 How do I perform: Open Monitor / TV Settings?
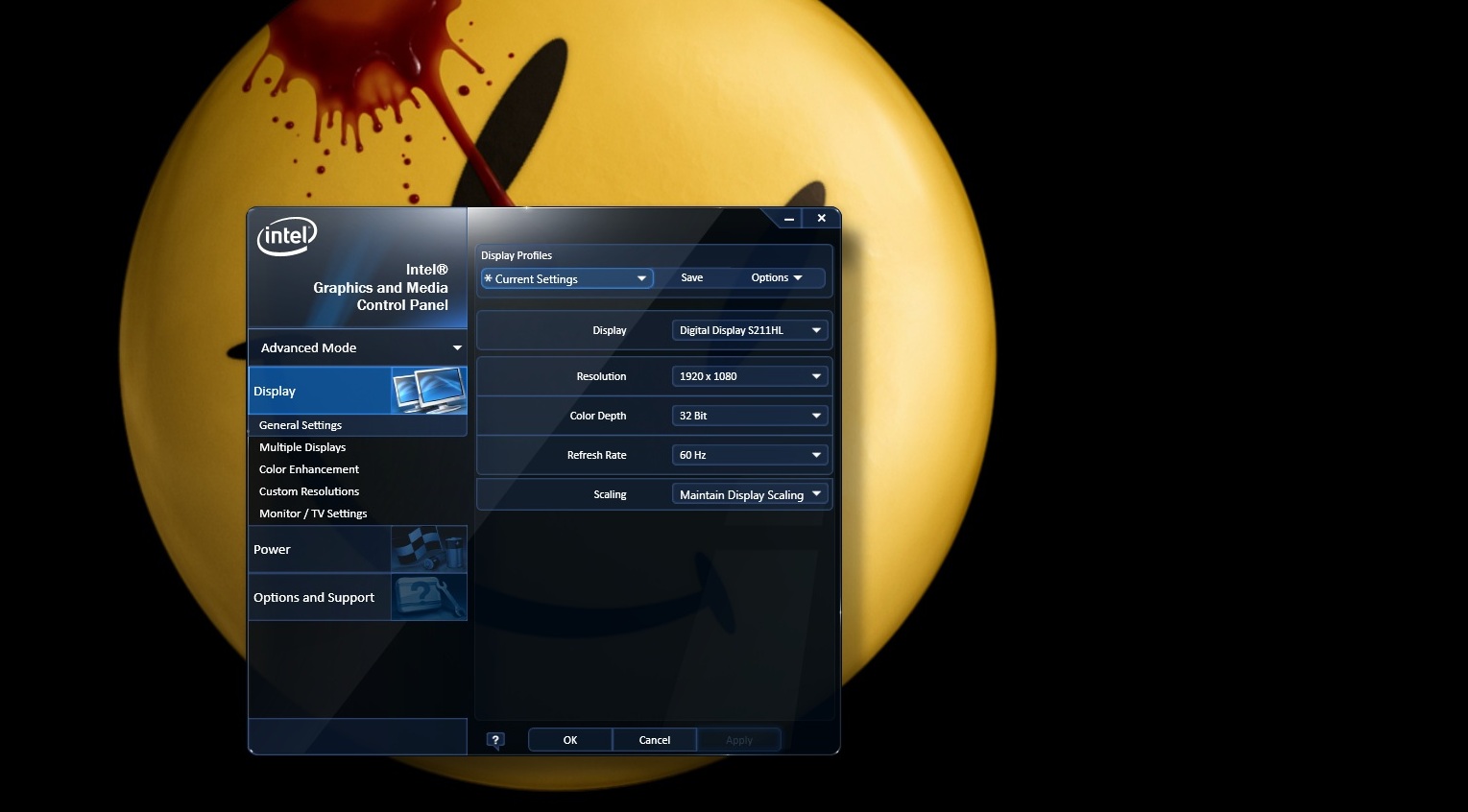(313, 513)
